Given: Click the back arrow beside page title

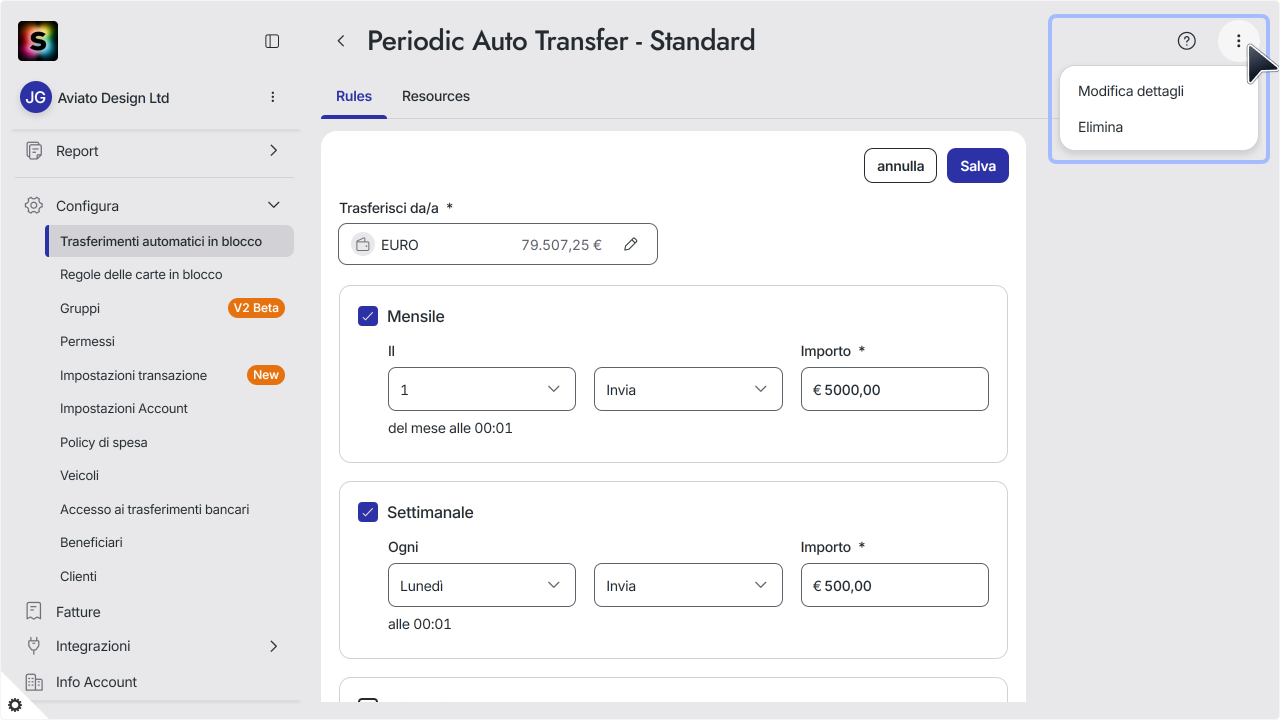Looking at the screenshot, I should (x=341, y=41).
